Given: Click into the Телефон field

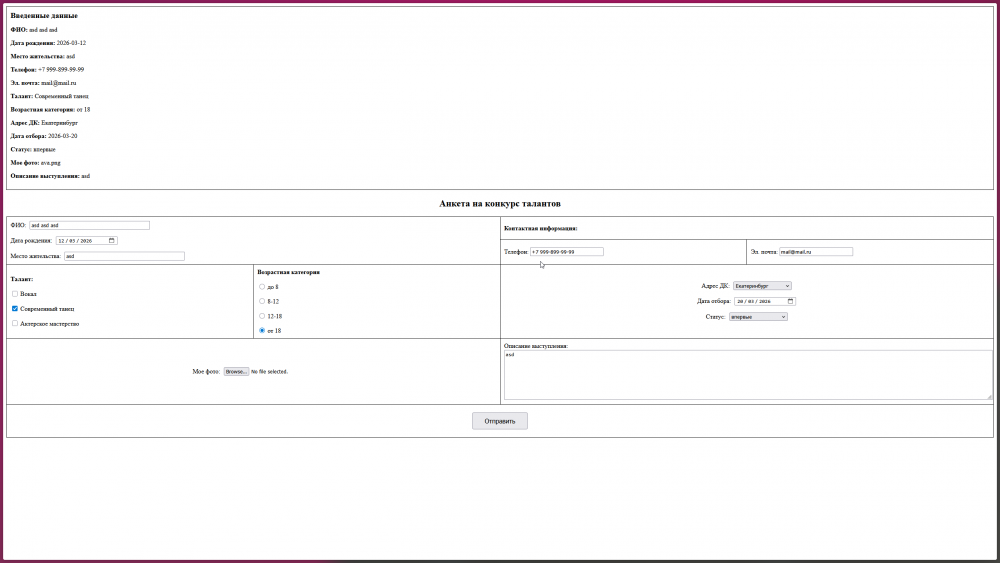Looking at the screenshot, I should coord(566,252).
